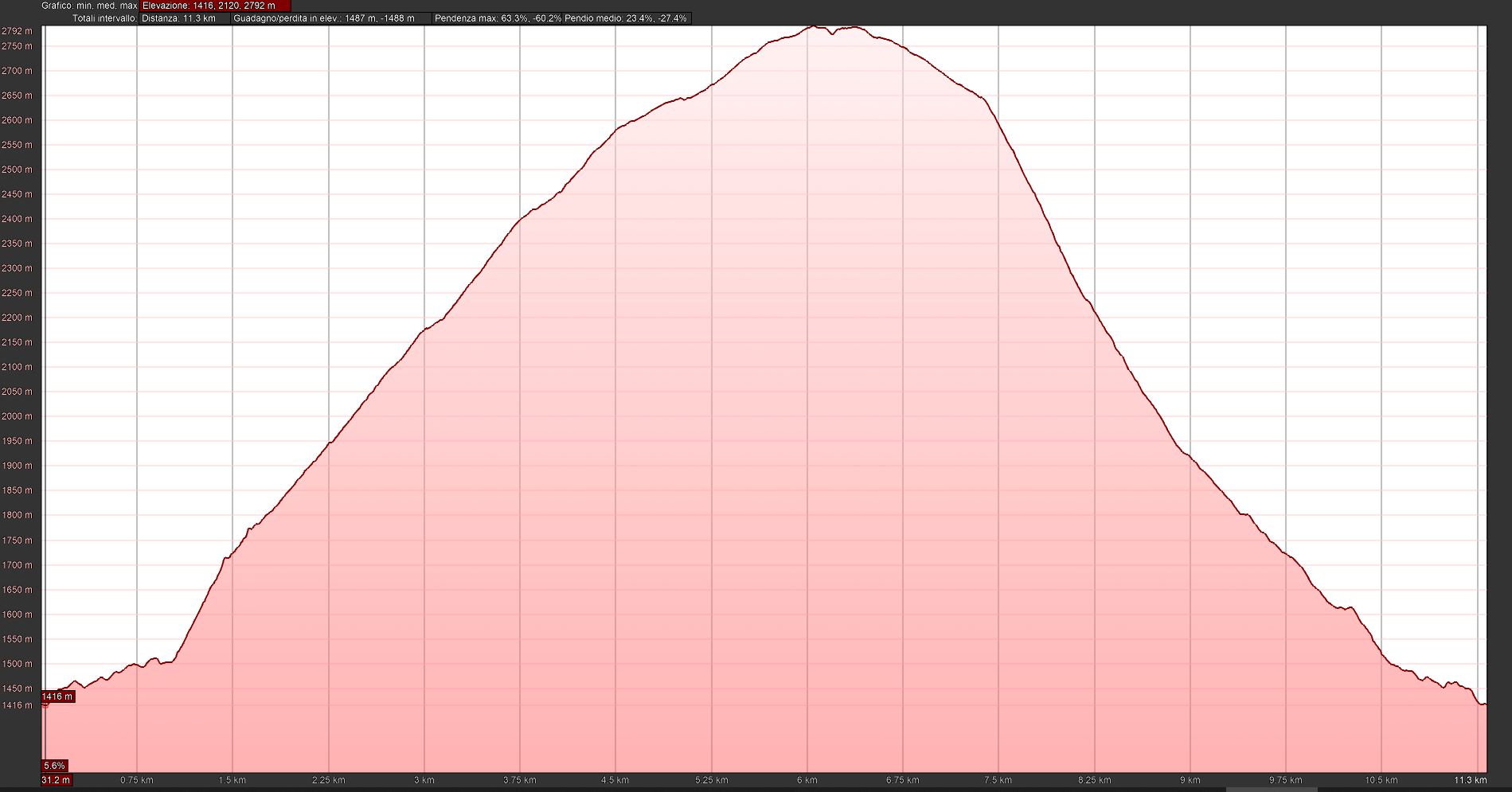Click the 11.3 km end distance label
The image size is (1512, 792).
[x=1470, y=780]
